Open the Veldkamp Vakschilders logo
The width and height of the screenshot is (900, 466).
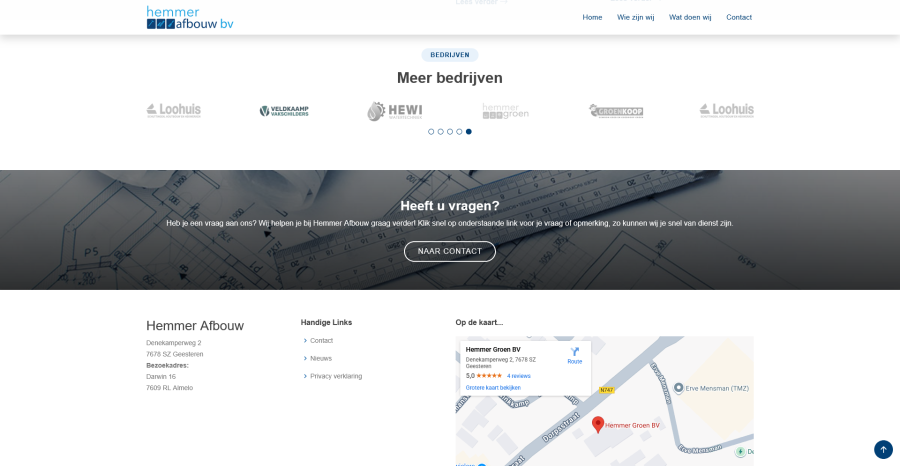point(284,111)
